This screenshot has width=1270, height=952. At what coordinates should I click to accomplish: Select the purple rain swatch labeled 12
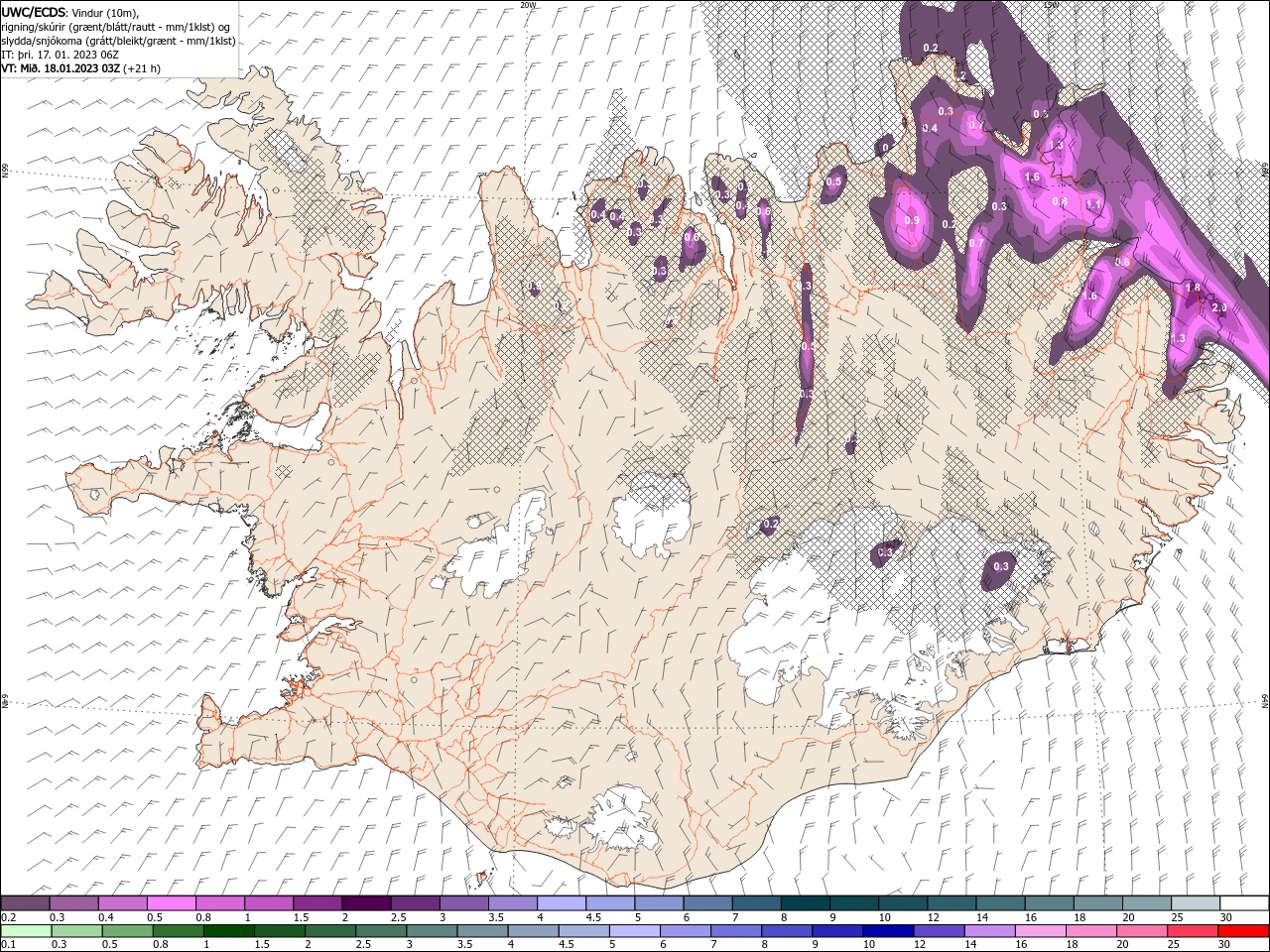pyautogui.click(x=938, y=931)
